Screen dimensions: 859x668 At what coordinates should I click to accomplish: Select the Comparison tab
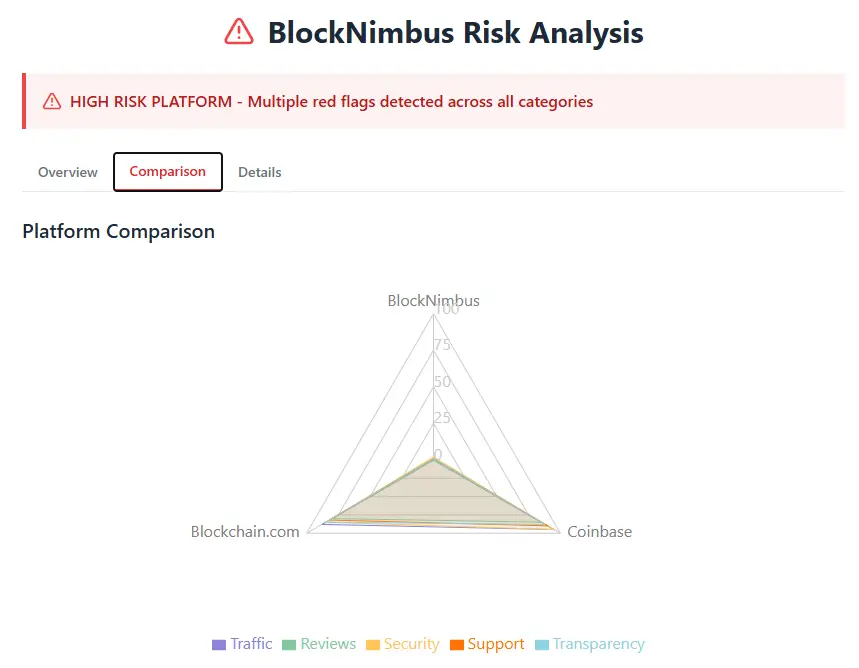click(x=167, y=171)
